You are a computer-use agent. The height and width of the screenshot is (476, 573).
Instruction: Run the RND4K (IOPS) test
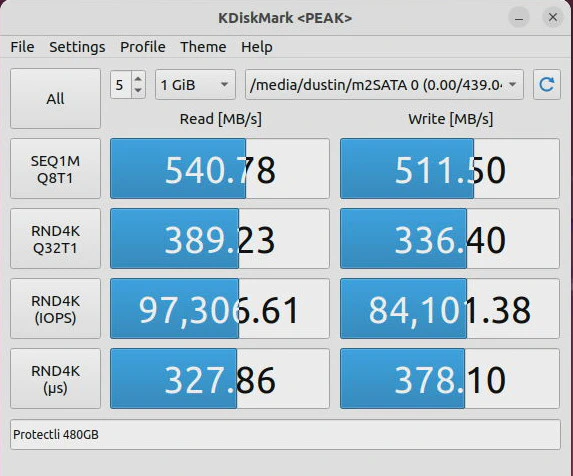coord(55,309)
